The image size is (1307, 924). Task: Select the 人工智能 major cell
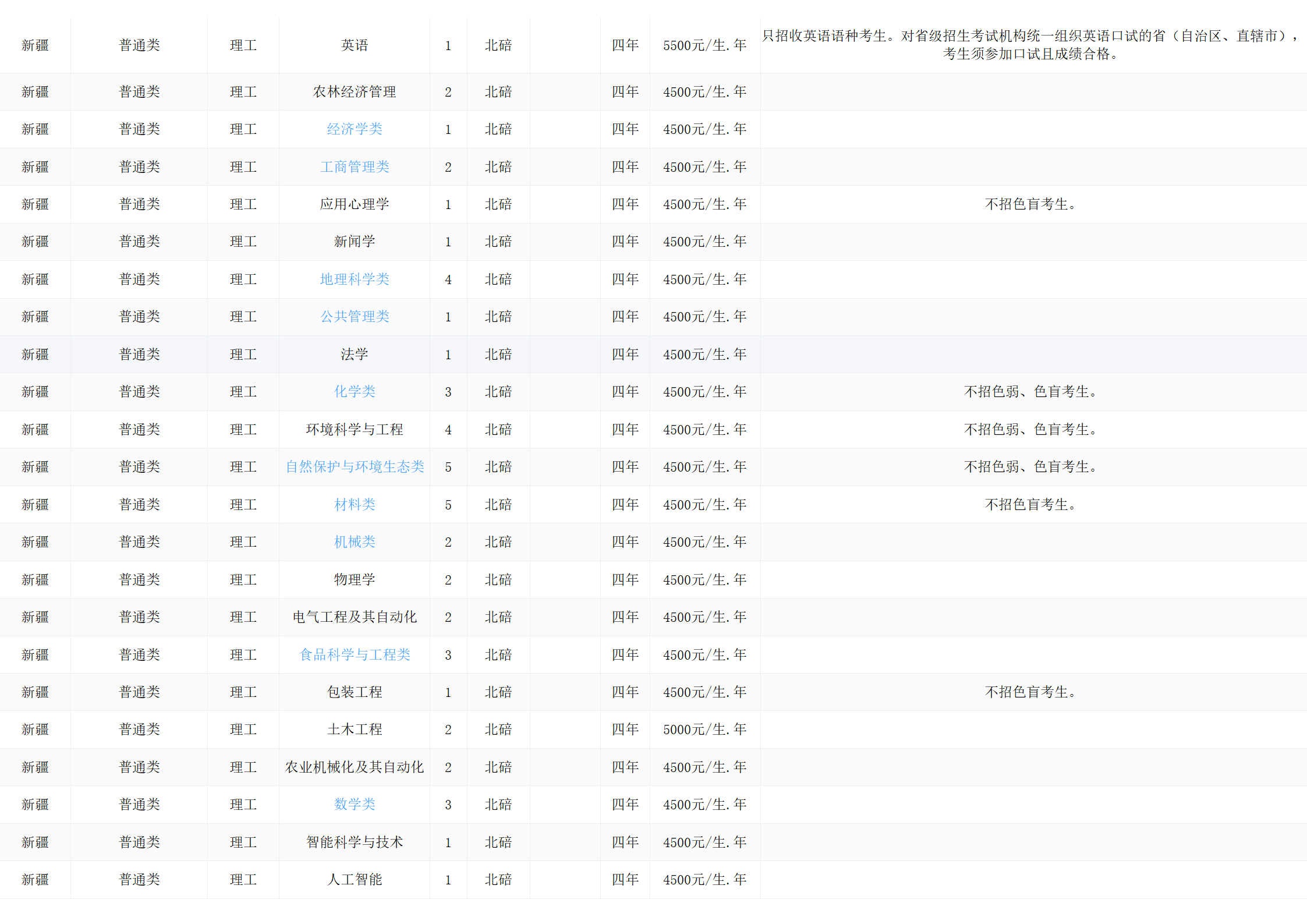coord(354,880)
